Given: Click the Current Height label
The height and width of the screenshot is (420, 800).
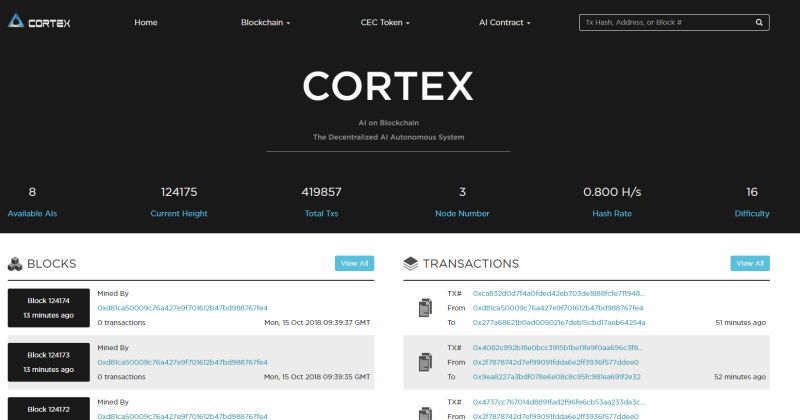Looking at the screenshot, I should tap(179, 213).
